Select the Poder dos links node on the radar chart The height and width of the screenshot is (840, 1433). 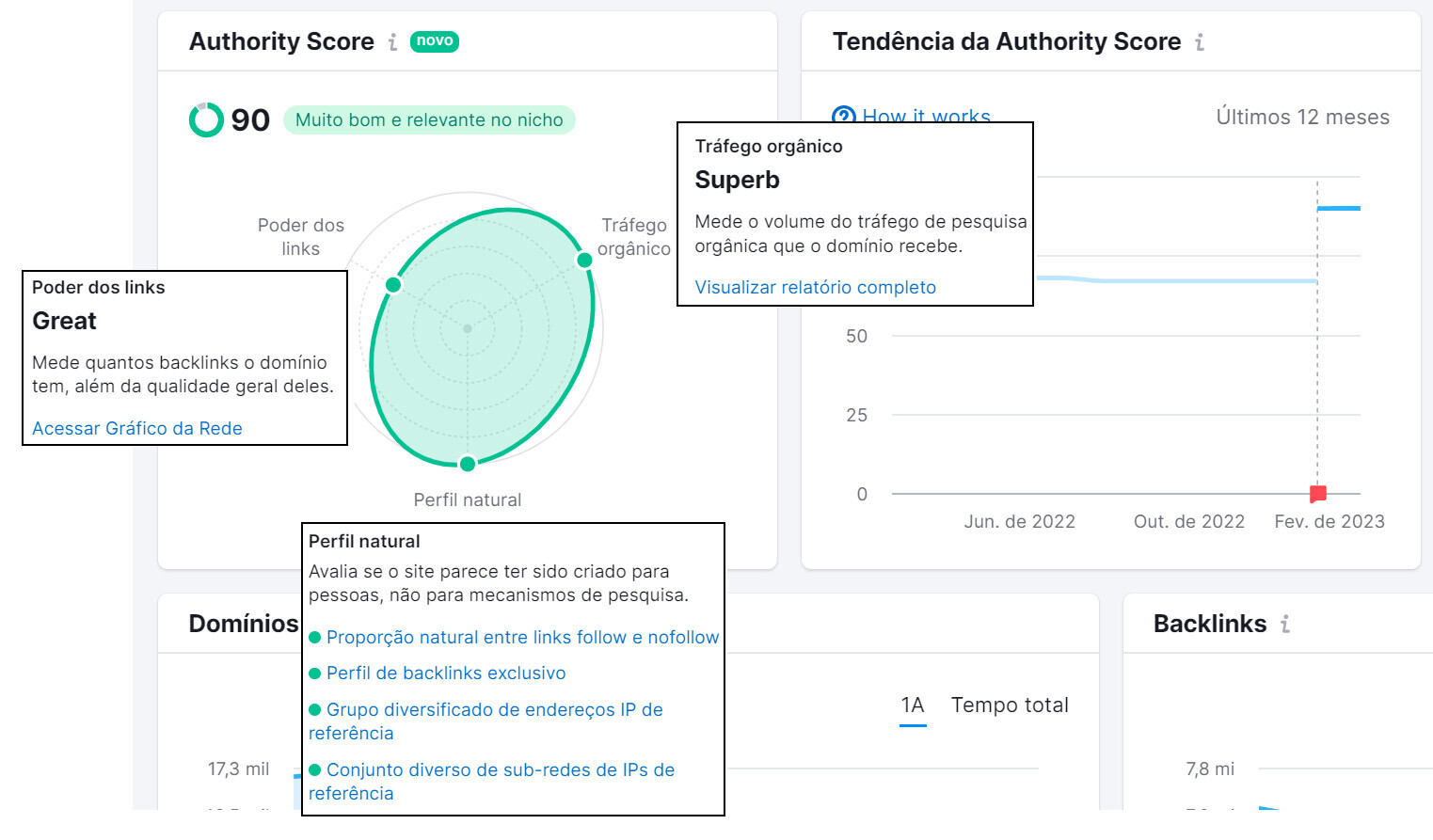[392, 284]
